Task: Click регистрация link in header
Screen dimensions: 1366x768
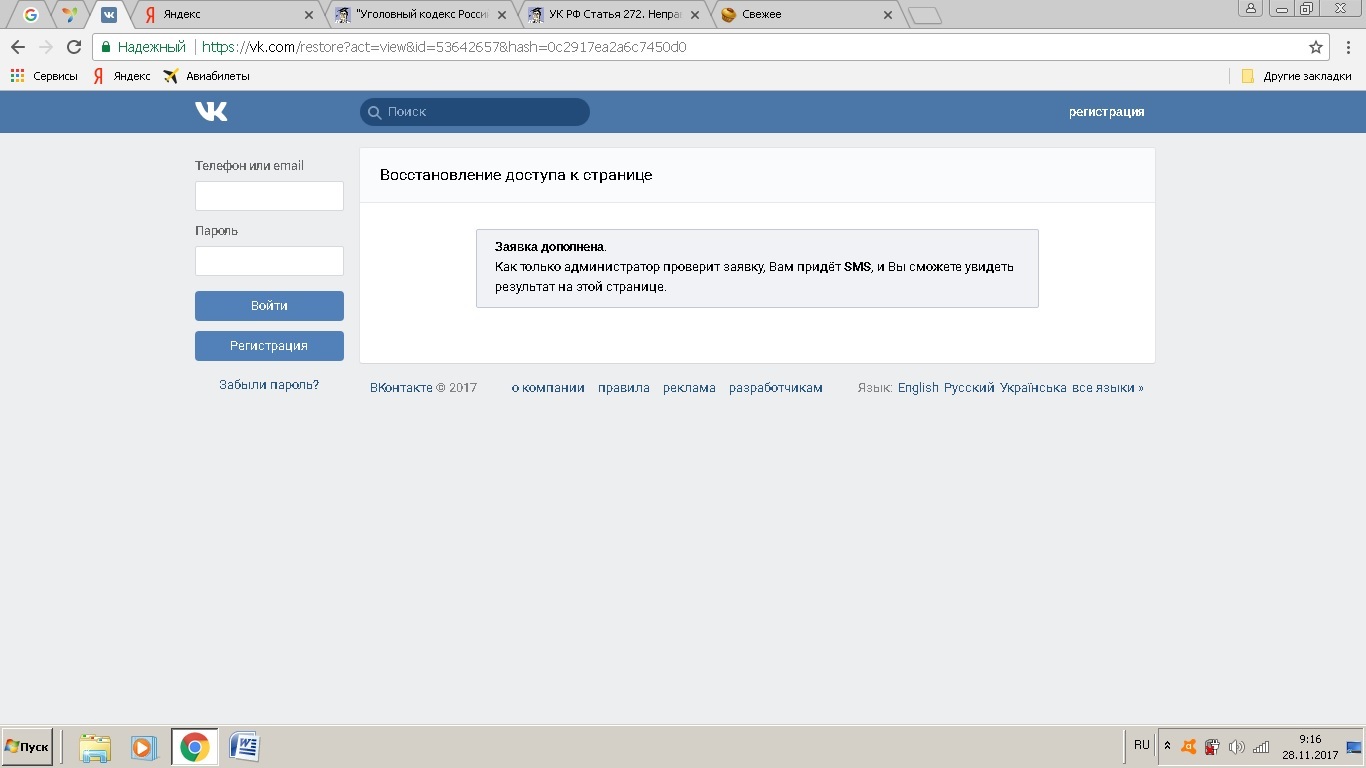Action: (x=1106, y=112)
